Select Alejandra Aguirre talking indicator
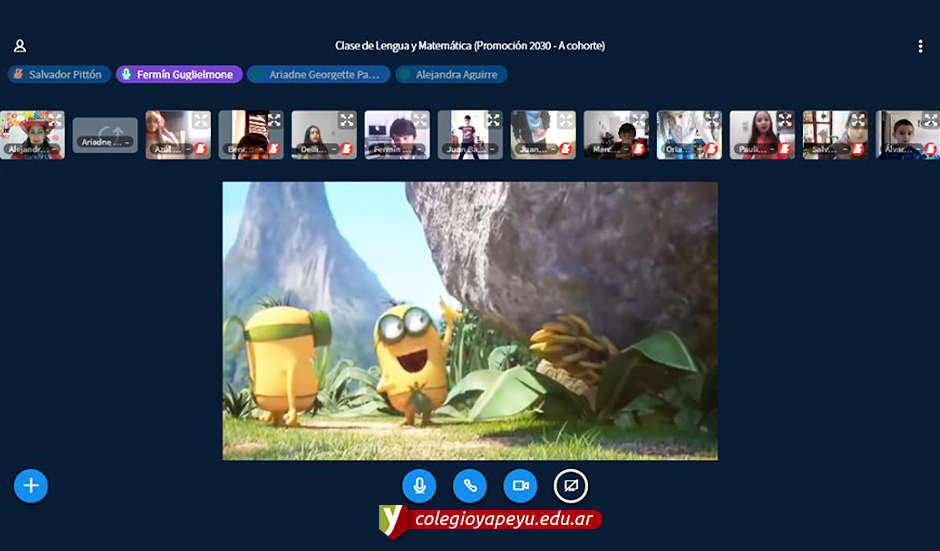The height and width of the screenshot is (551, 940). click(451, 75)
